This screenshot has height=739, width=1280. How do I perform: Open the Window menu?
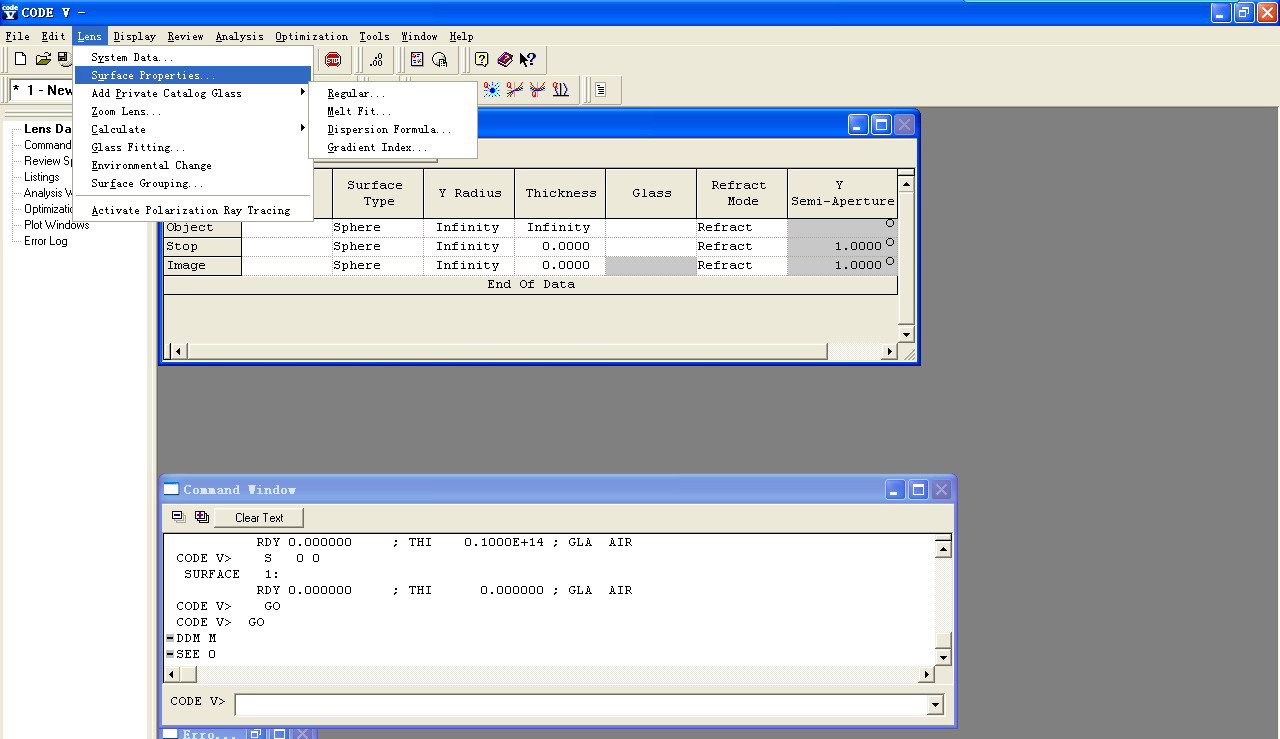(419, 36)
